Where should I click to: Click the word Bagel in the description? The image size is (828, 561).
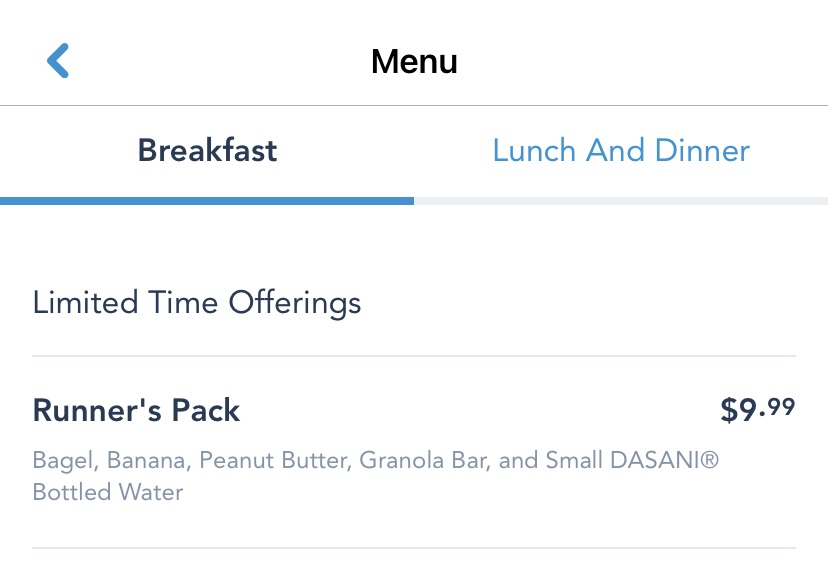(x=60, y=461)
